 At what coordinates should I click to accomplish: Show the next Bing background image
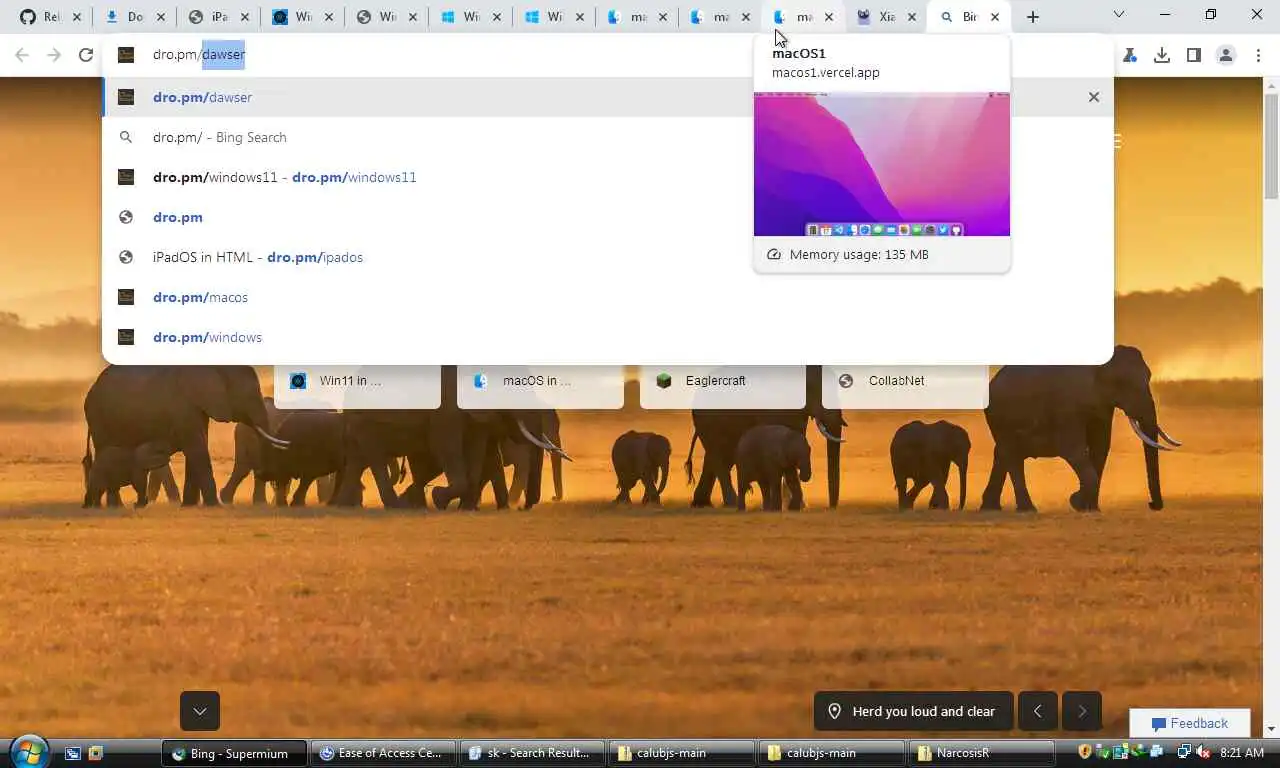coord(1082,711)
